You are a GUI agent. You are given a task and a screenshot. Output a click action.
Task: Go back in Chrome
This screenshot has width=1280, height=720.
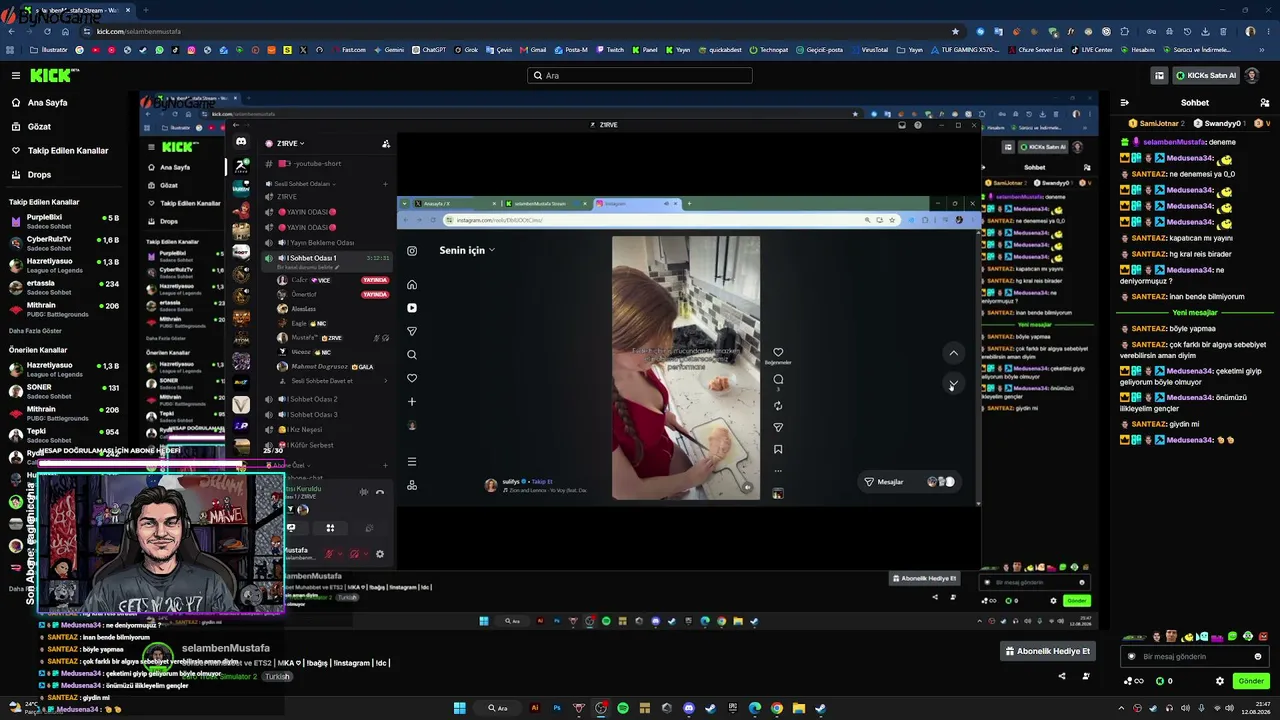(x=10, y=31)
